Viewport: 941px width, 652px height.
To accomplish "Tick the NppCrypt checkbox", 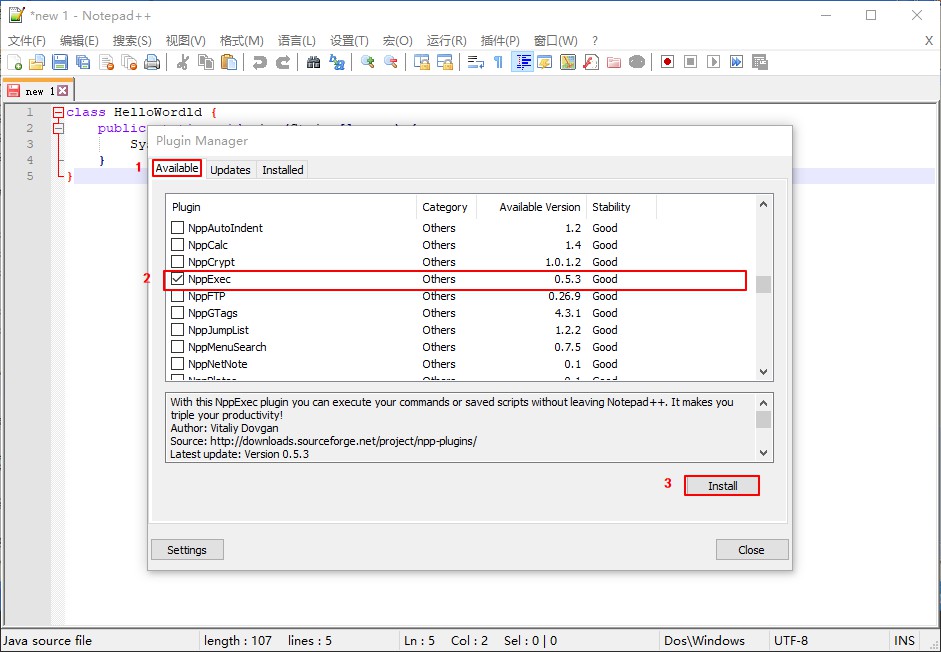I will [x=177, y=262].
